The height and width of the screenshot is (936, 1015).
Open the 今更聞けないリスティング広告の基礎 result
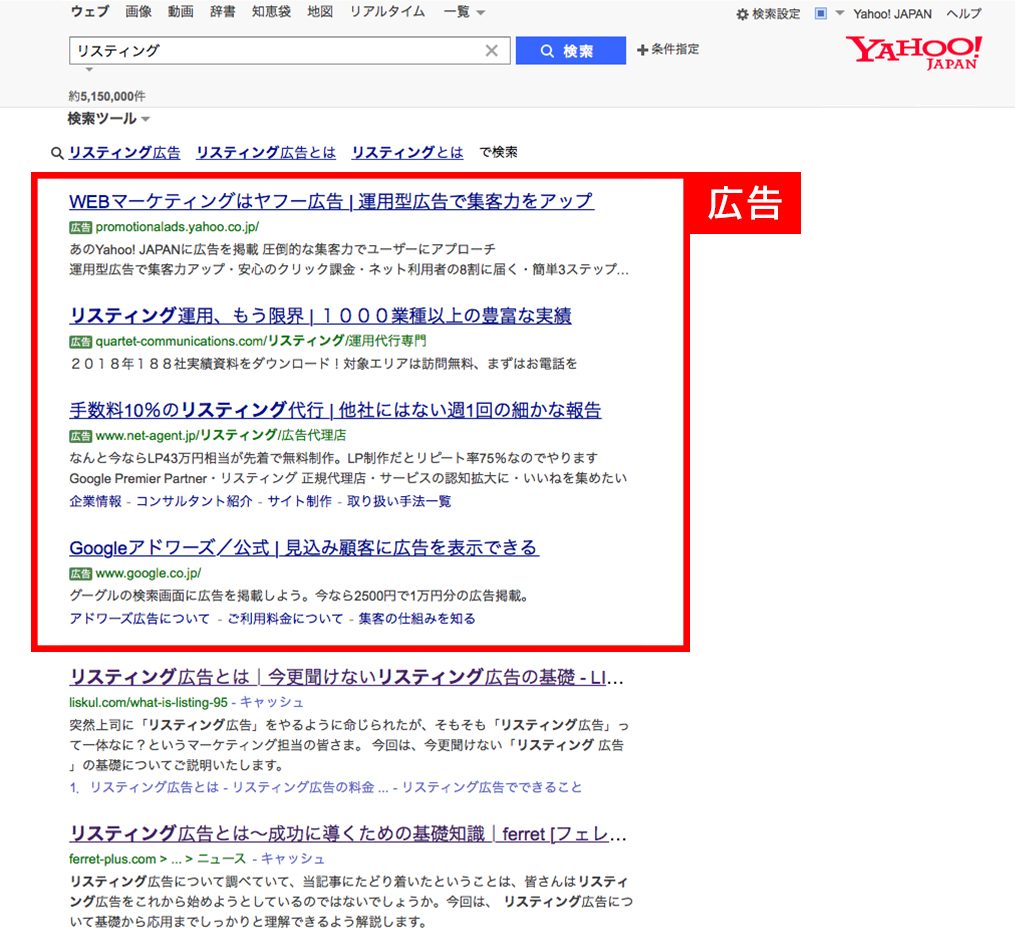pyautogui.click(x=346, y=678)
